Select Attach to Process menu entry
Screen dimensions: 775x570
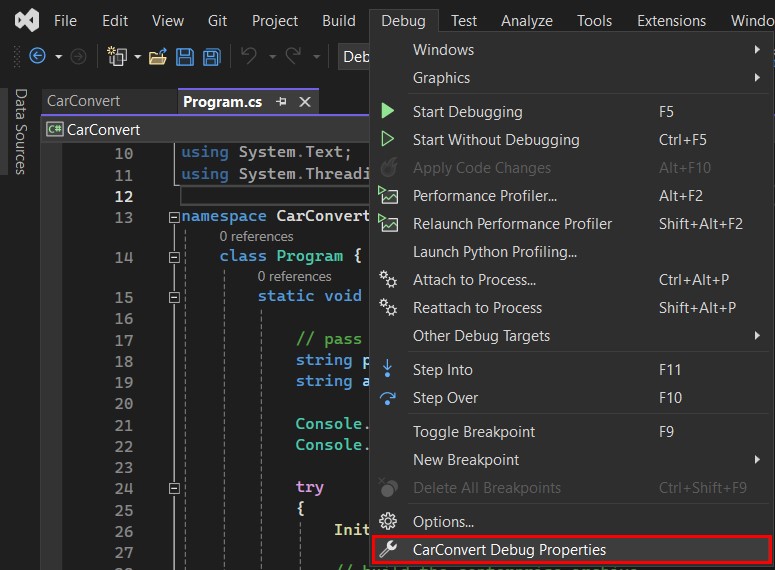click(474, 280)
